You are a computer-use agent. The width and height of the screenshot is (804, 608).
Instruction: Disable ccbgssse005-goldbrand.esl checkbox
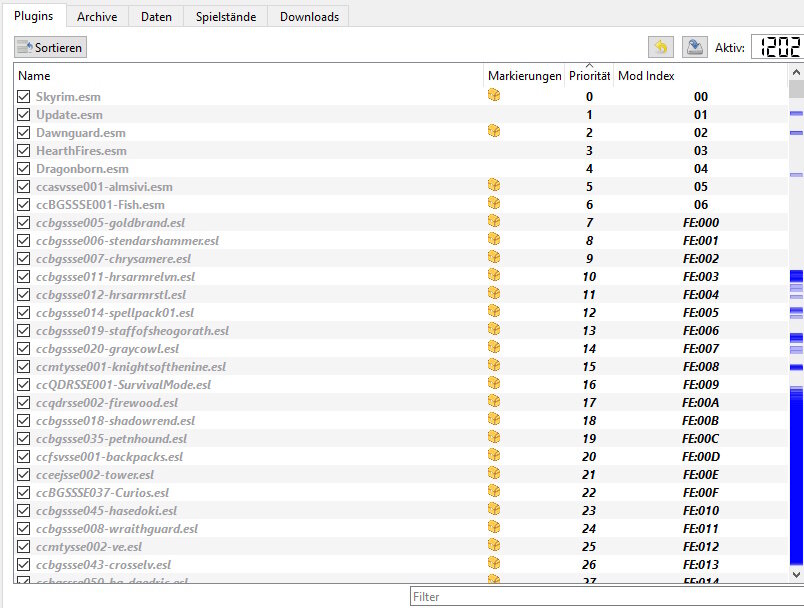[24, 222]
